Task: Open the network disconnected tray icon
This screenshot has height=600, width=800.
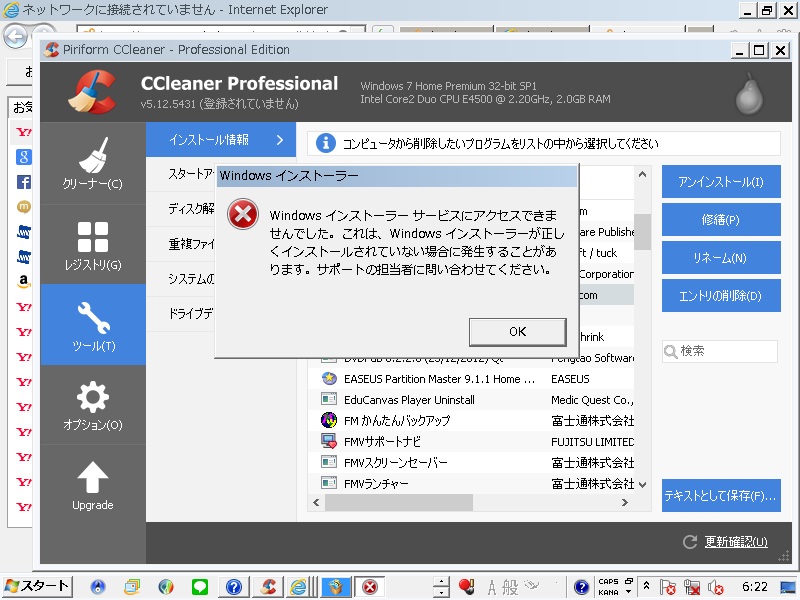Action: coord(691,588)
